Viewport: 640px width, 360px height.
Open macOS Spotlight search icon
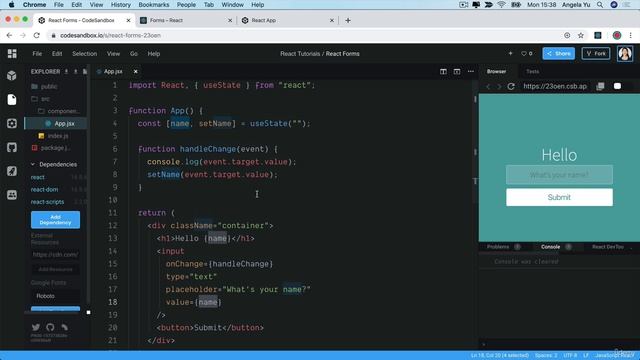tap(600, 5)
